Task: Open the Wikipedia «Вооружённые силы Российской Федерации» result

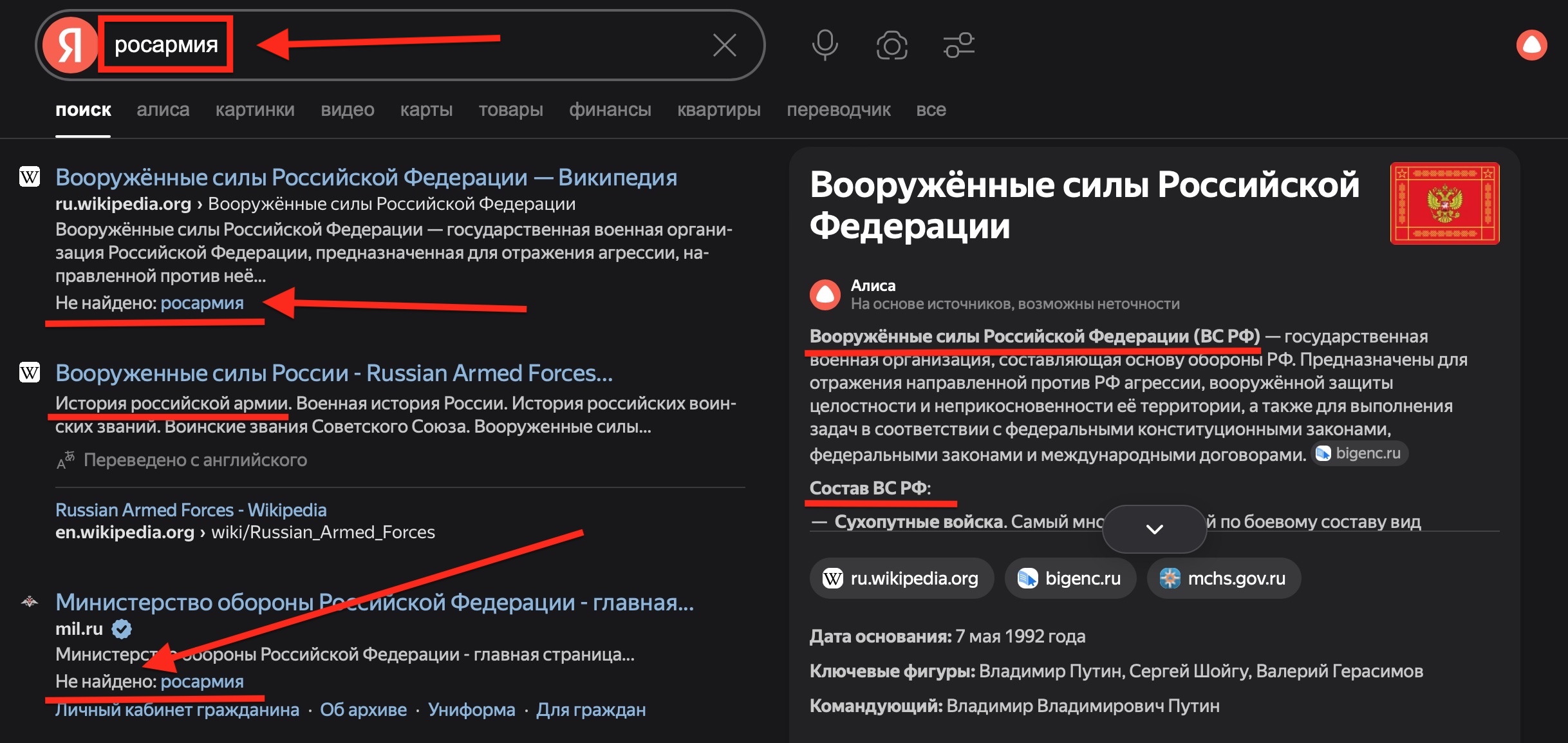Action: (366, 177)
